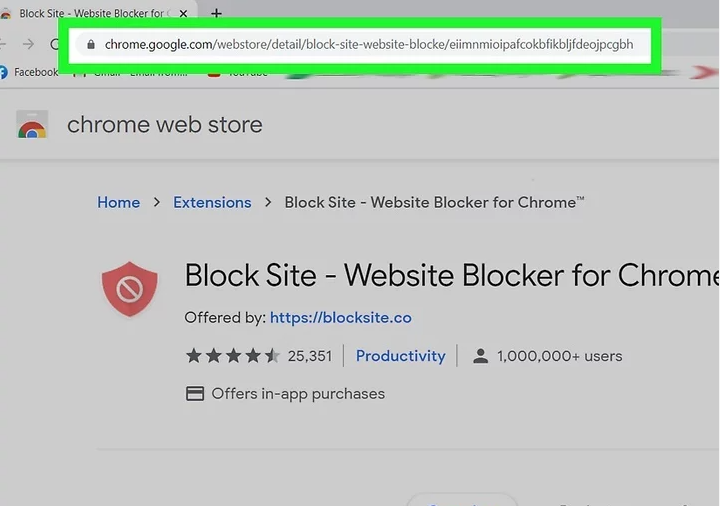Screen dimensions: 720x506
Task: Click the chrome web store title text
Action: (164, 125)
